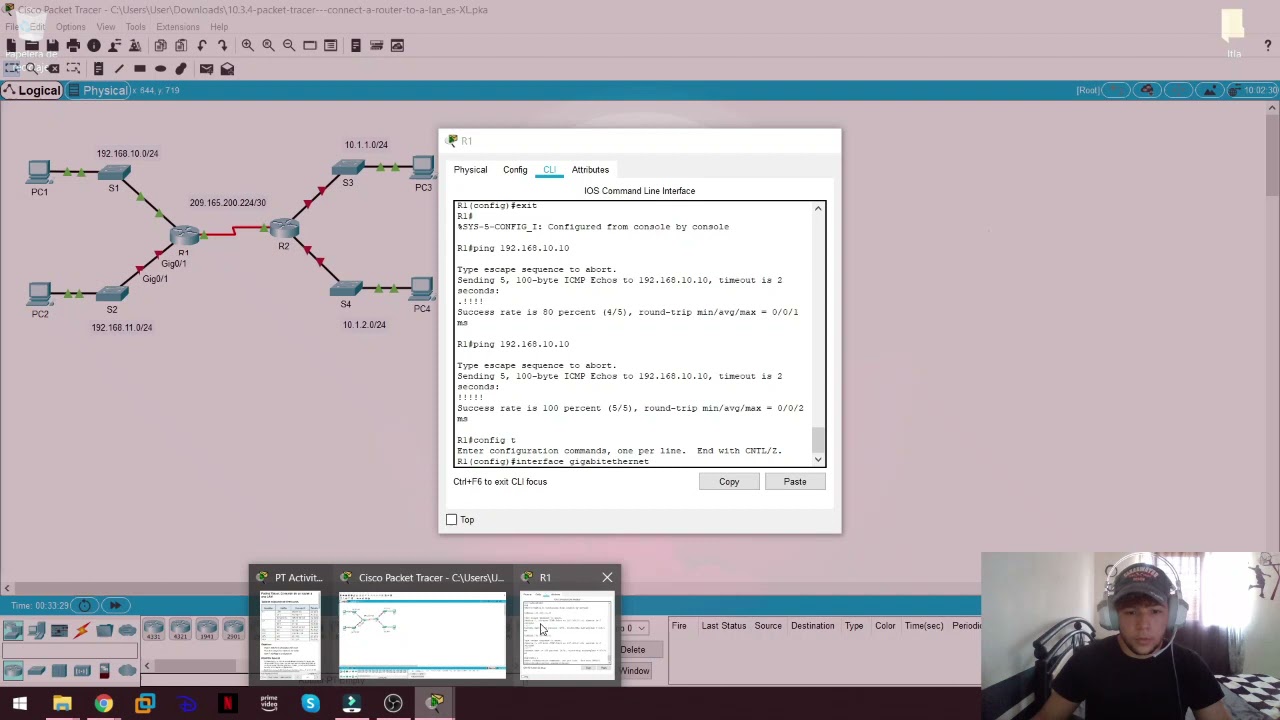Screen dimensions: 1280x720
Task: Click switch S3 in the topology
Action: [x=347, y=168]
